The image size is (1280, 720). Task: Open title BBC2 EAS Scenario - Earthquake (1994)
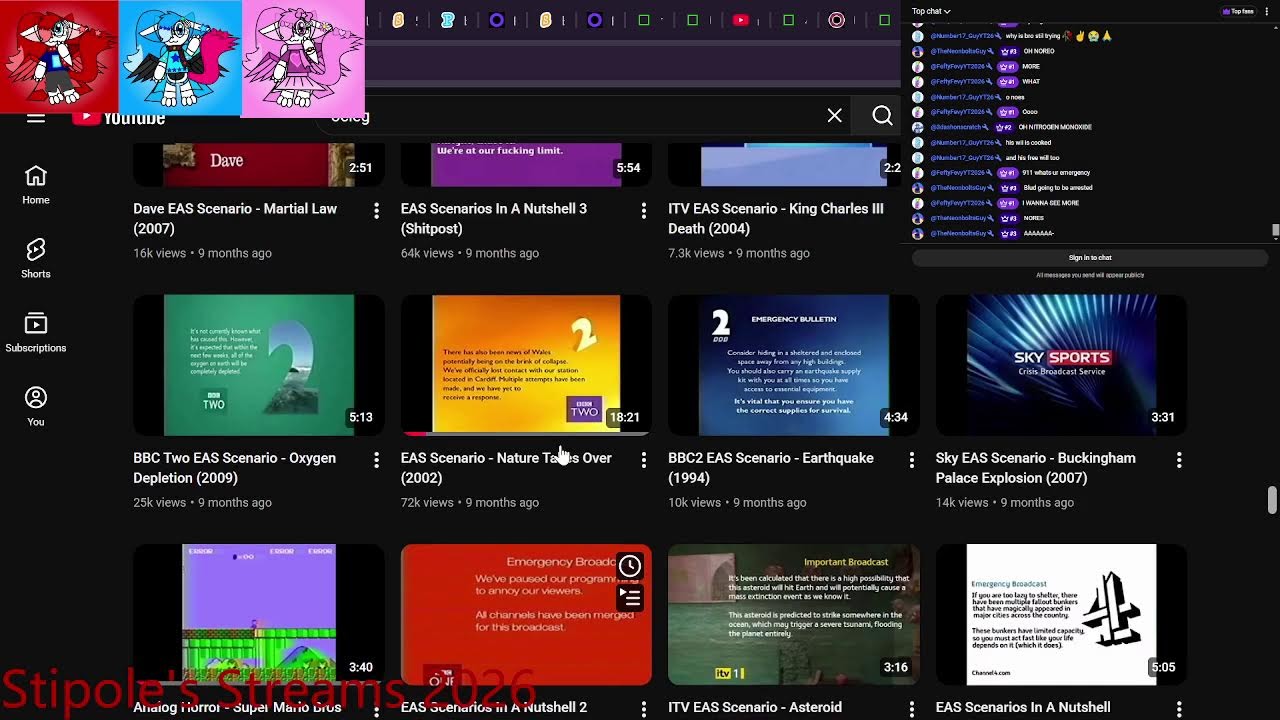(x=771, y=468)
